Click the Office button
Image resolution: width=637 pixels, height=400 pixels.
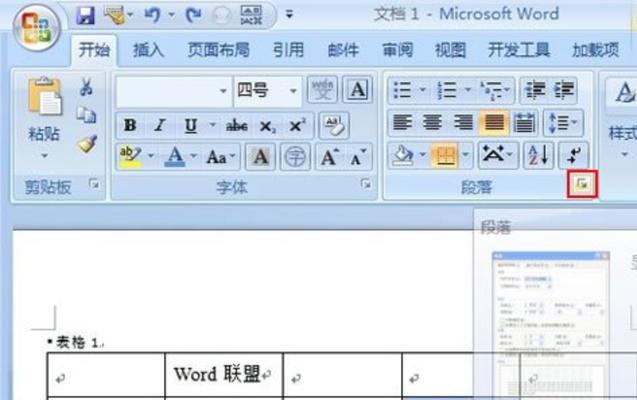point(37,28)
